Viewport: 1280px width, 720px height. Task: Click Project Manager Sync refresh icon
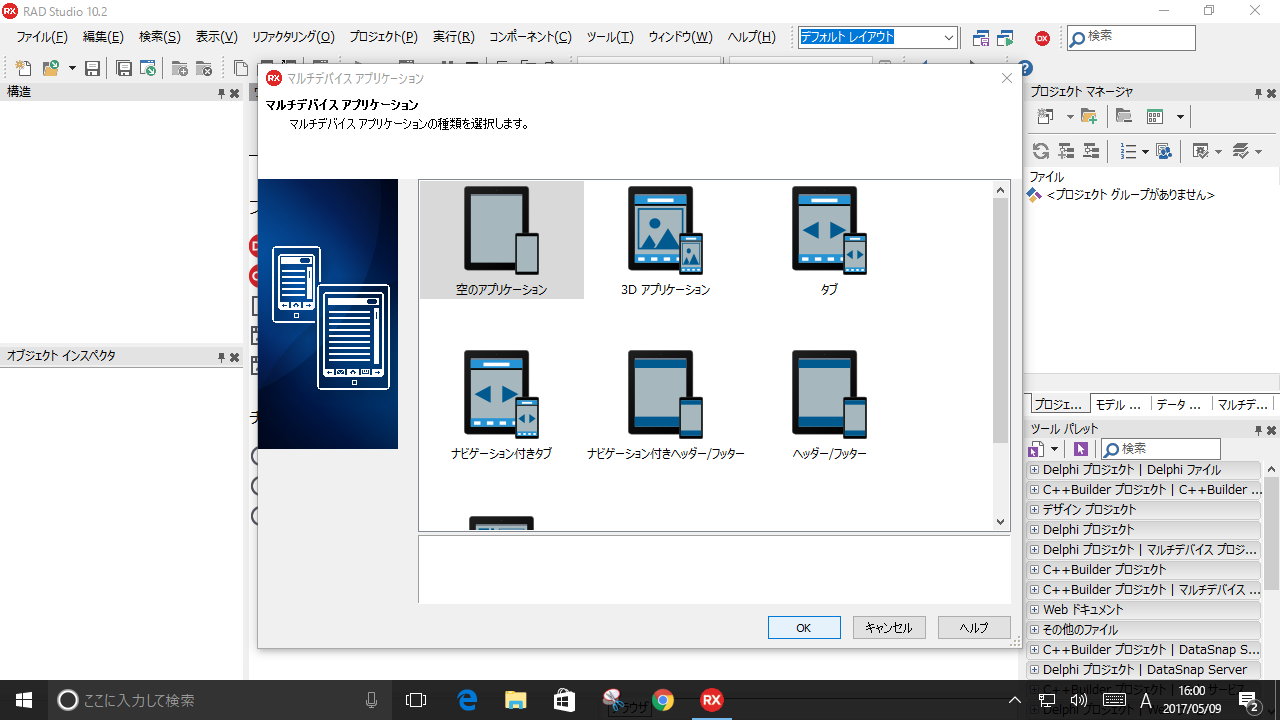coord(1041,151)
